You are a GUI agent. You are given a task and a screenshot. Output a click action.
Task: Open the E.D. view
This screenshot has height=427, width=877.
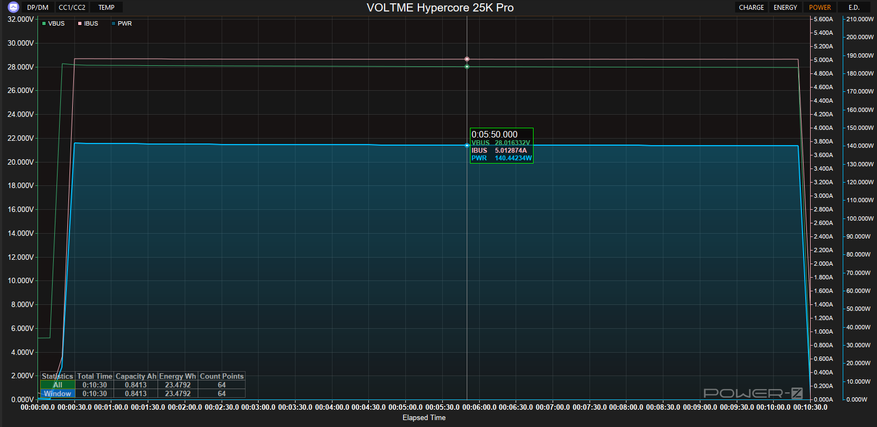tap(854, 7)
